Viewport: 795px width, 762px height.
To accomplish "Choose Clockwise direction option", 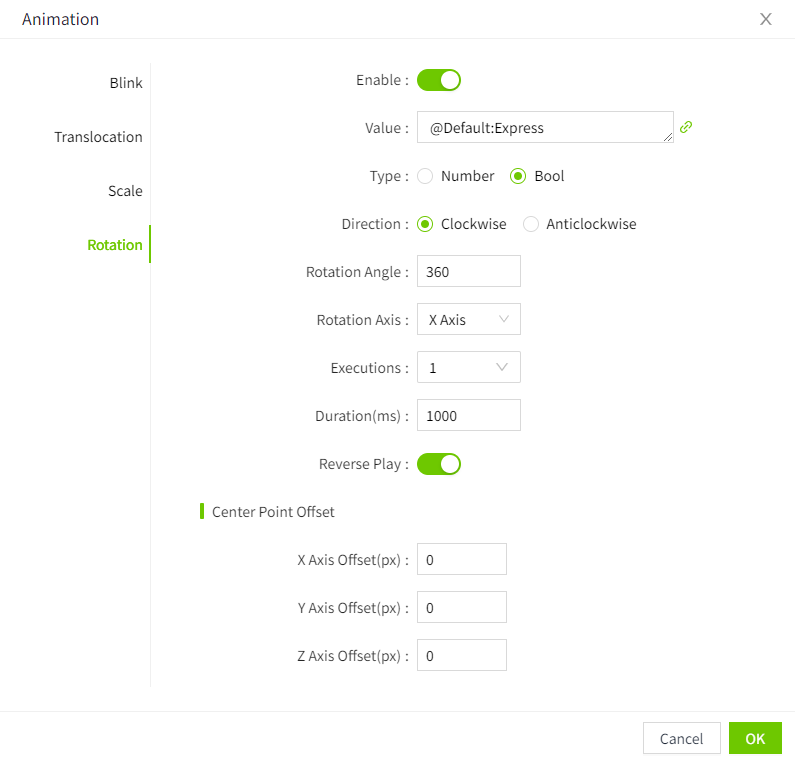I will point(425,224).
